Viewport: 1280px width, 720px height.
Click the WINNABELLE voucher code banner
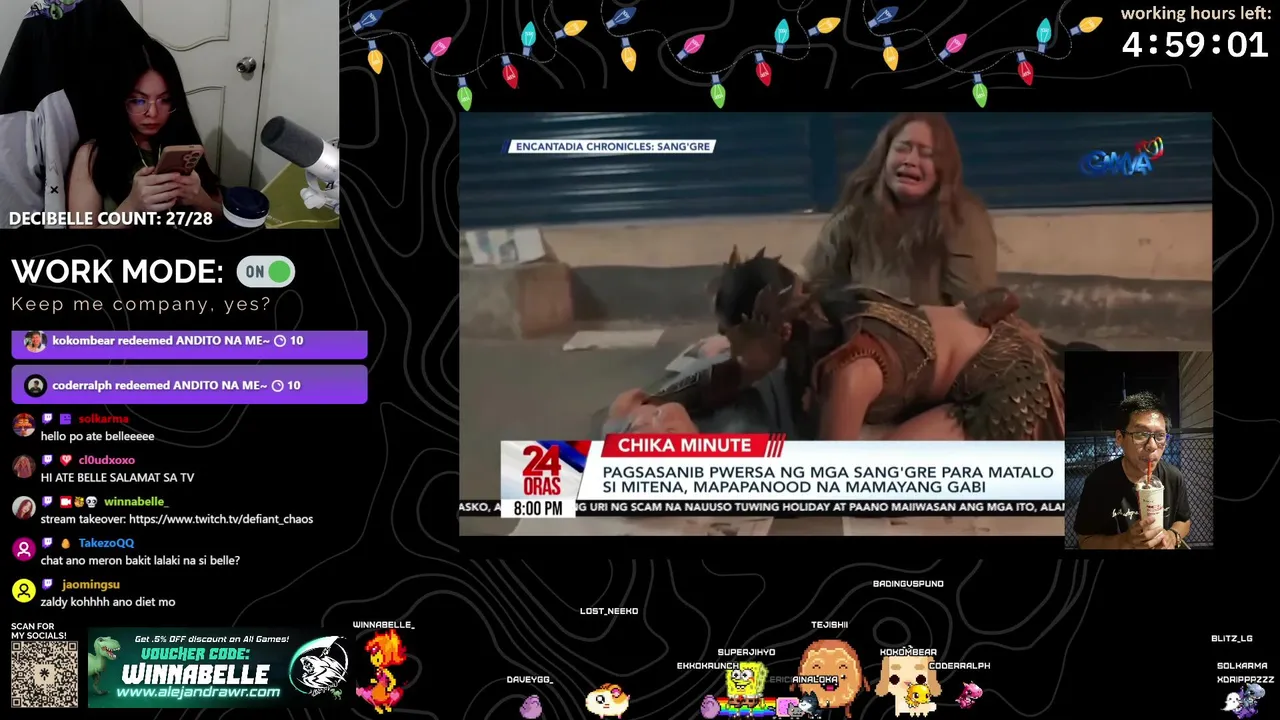point(218,668)
